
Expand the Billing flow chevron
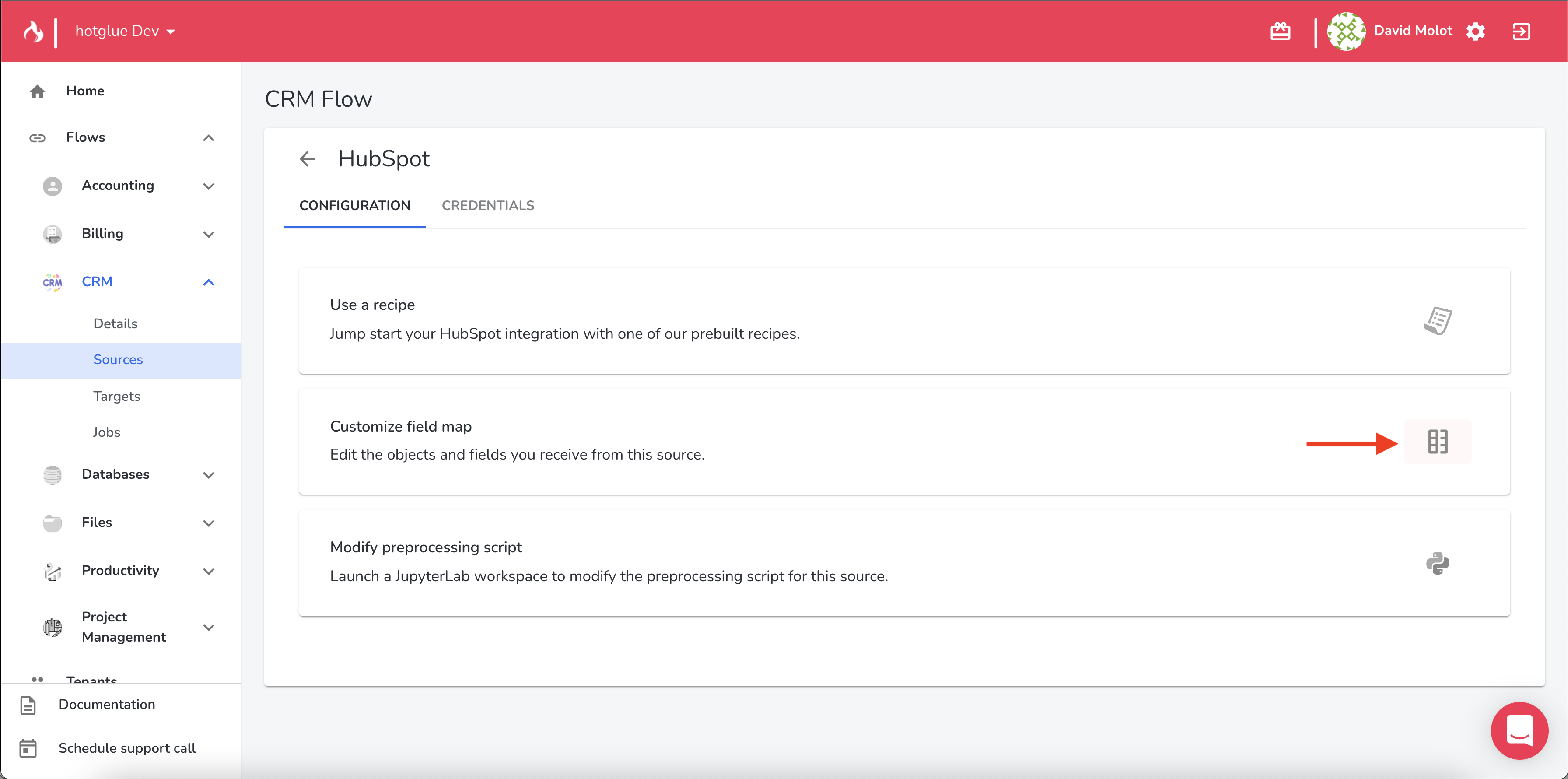(209, 234)
